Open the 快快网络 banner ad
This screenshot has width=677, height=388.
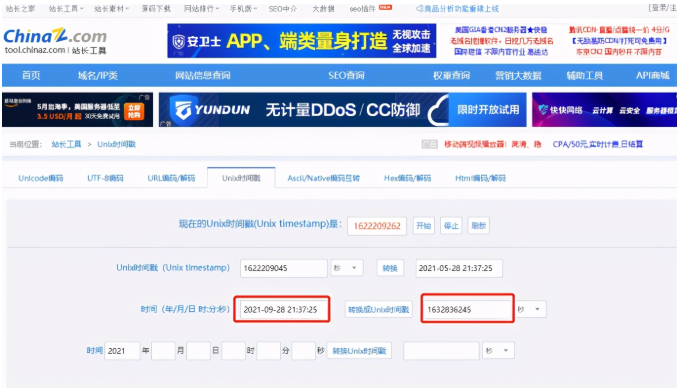(604, 110)
